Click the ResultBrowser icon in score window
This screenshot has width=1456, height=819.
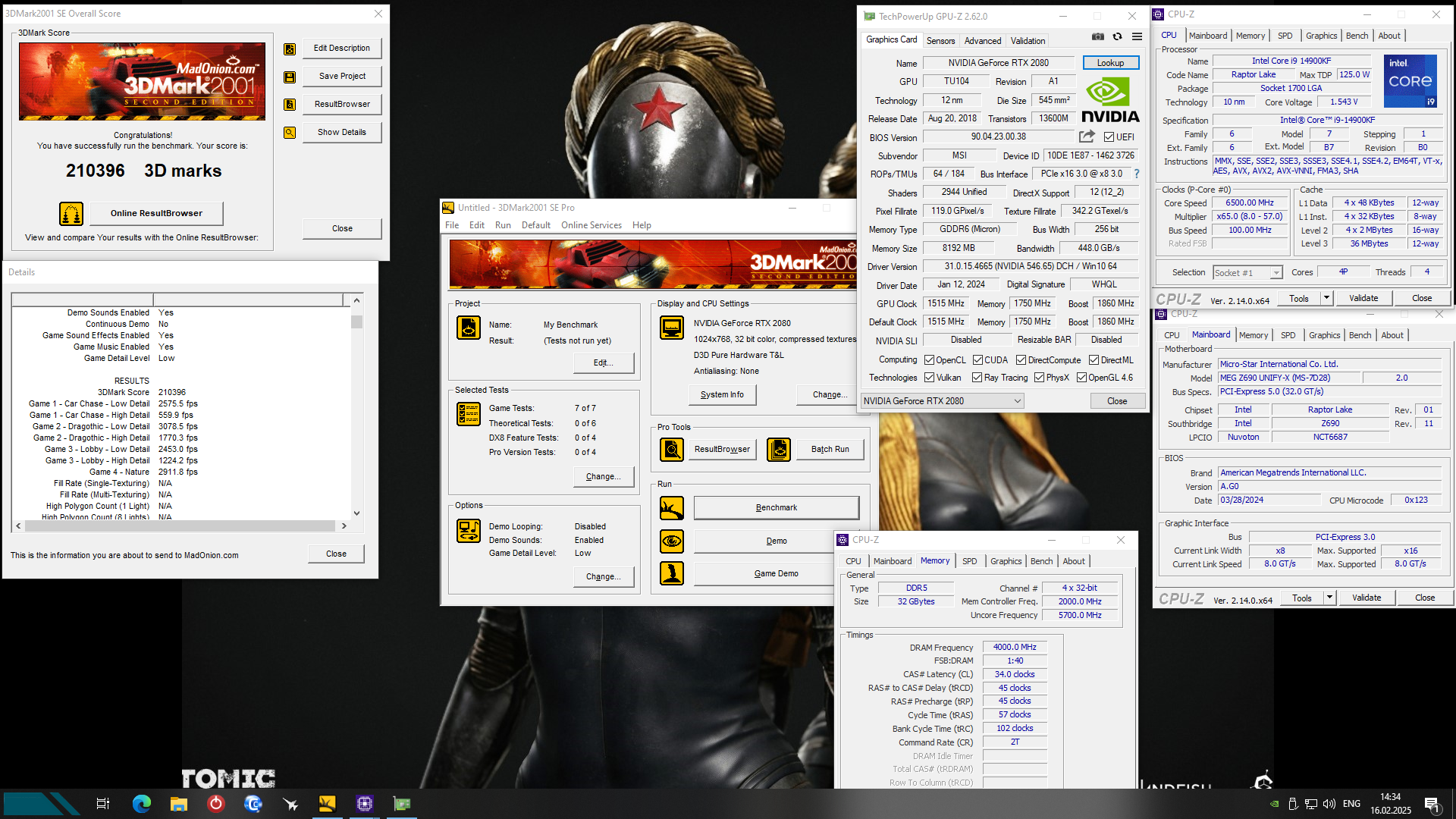[x=290, y=105]
